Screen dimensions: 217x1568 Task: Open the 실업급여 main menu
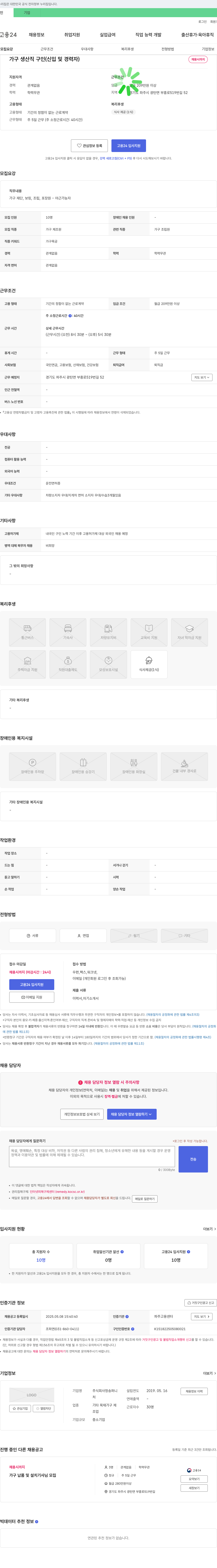click(107, 35)
